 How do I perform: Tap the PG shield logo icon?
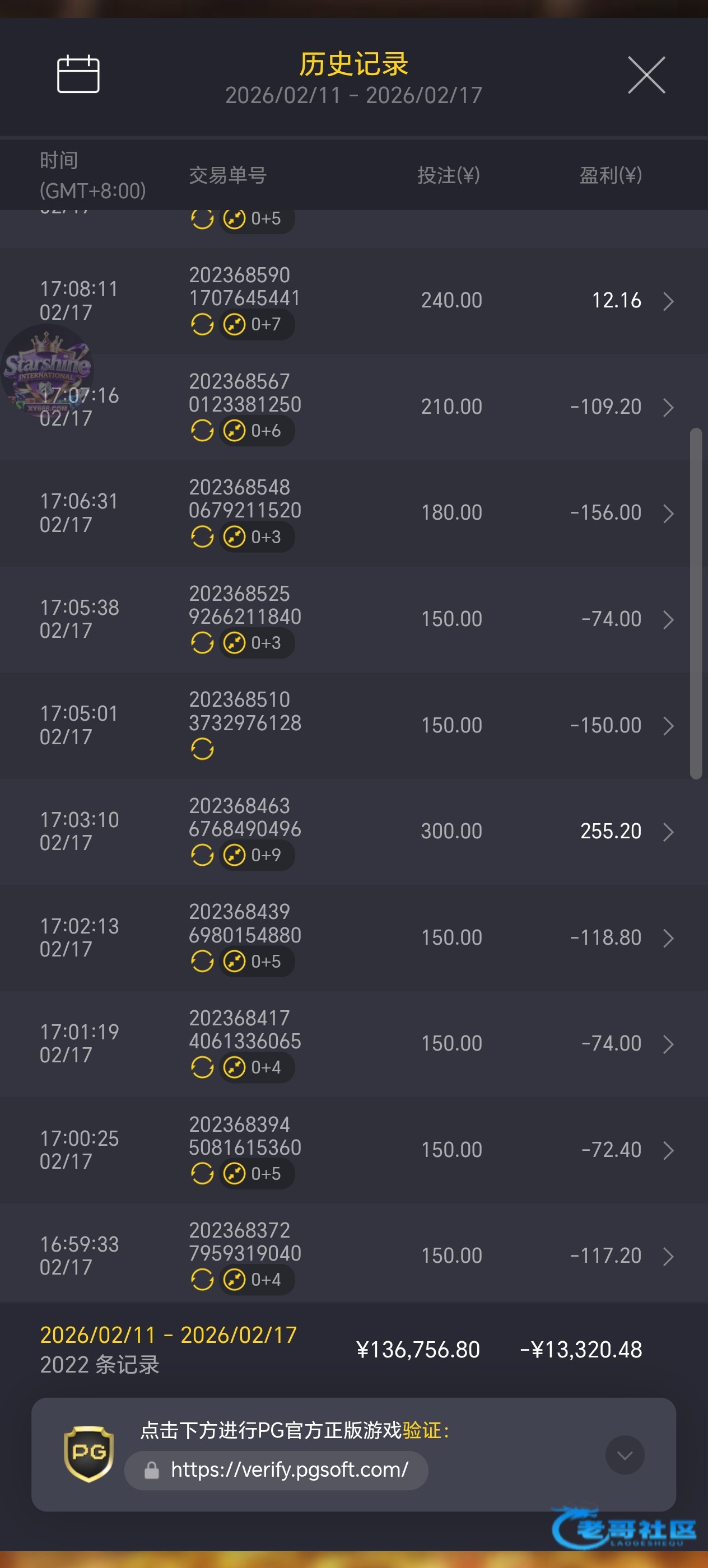(89, 1454)
